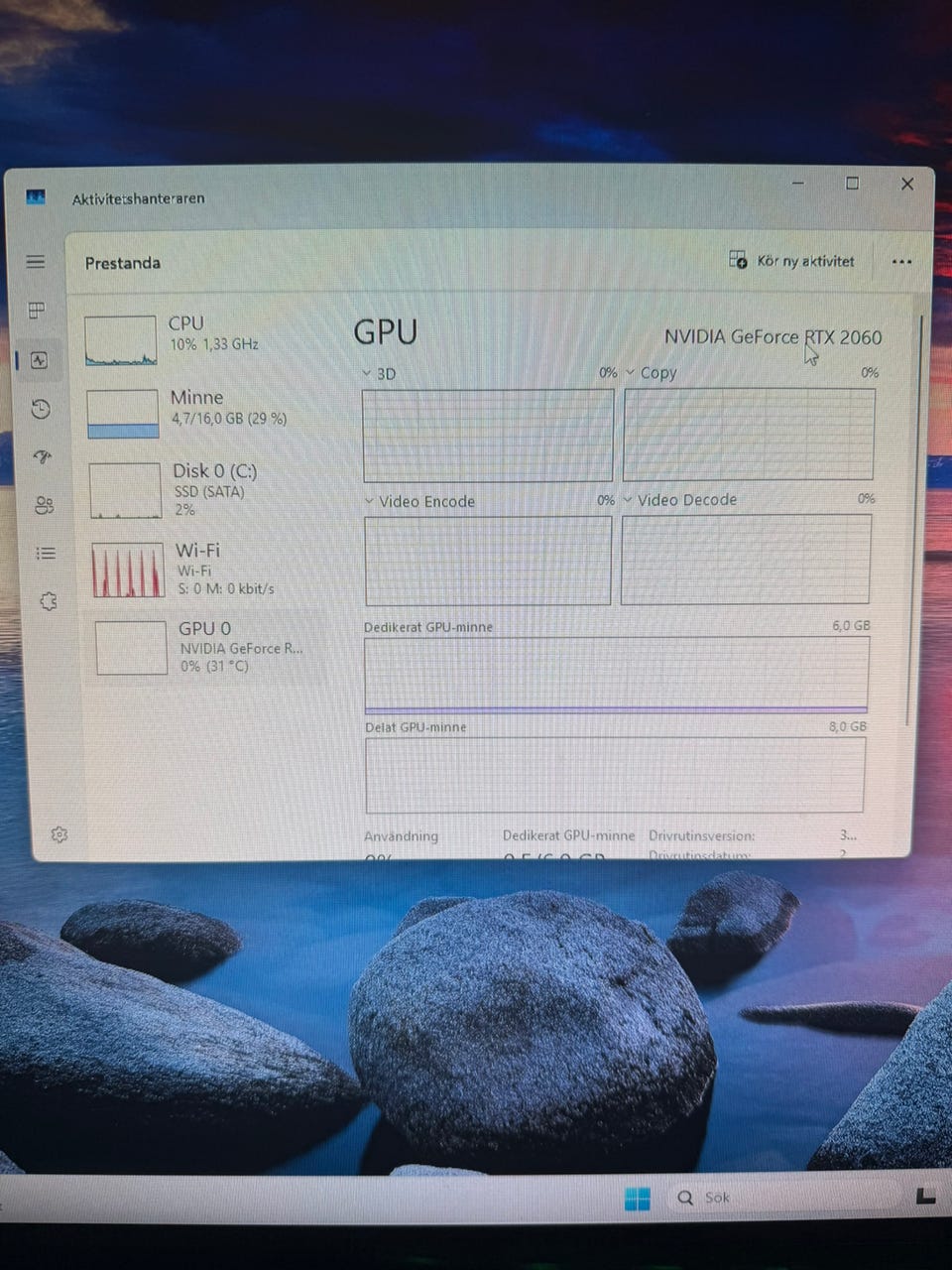Click 4,7/16,0 GB (29 %) memory value
Screen dimensions: 952x1270
pos(229,419)
